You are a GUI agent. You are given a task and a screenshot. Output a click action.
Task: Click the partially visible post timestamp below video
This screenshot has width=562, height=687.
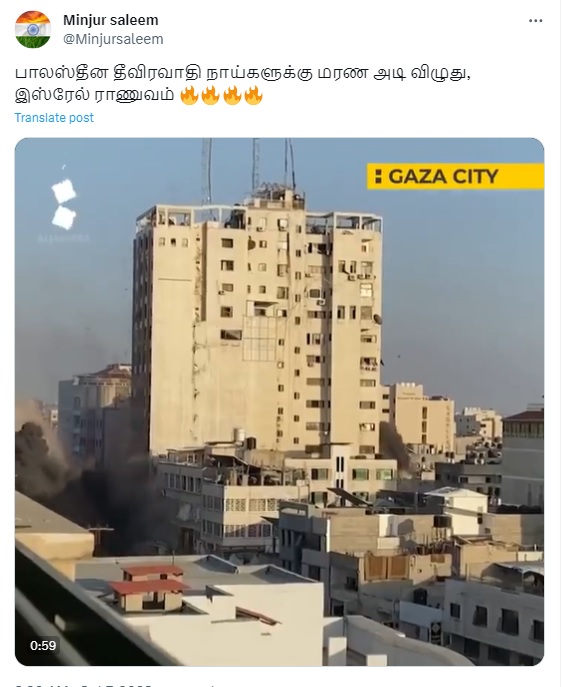83,685
